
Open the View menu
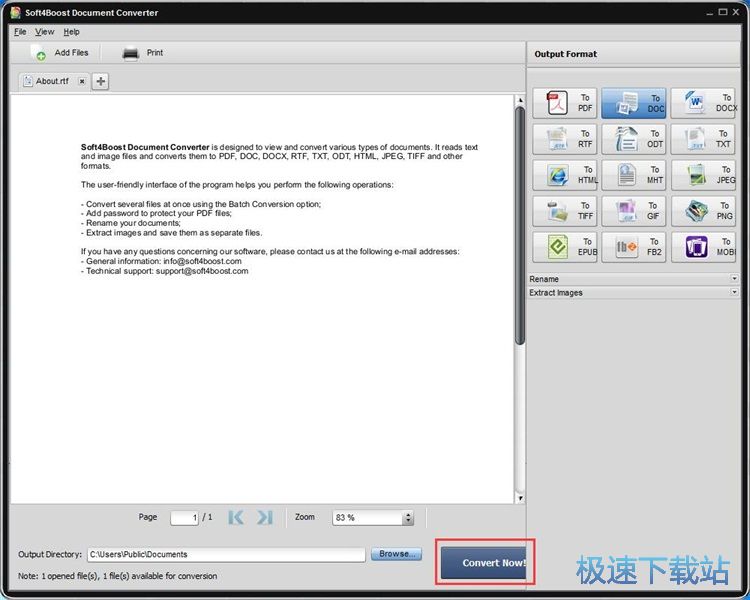pyautogui.click(x=44, y=32)
